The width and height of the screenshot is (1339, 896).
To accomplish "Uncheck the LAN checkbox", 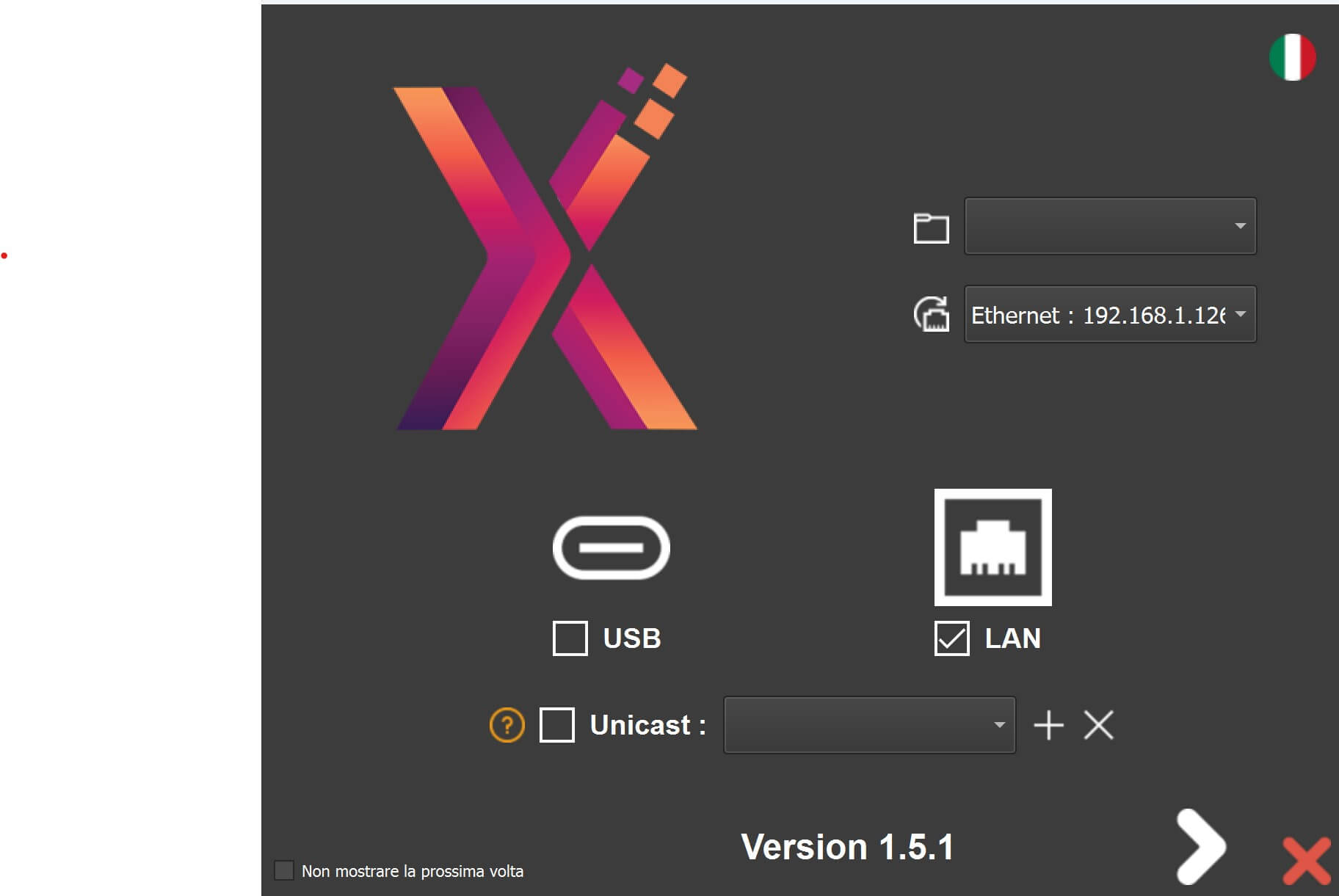I will coord(951,638).
